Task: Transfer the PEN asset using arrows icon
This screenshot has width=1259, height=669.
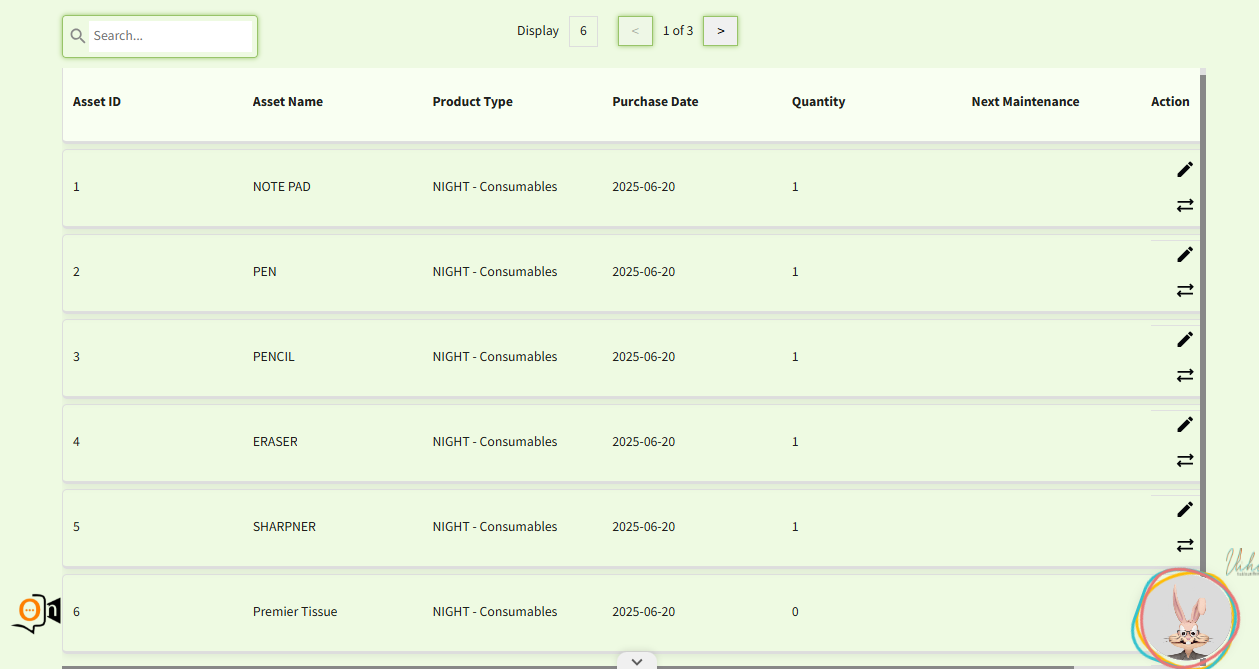Action: [1185, 290]
